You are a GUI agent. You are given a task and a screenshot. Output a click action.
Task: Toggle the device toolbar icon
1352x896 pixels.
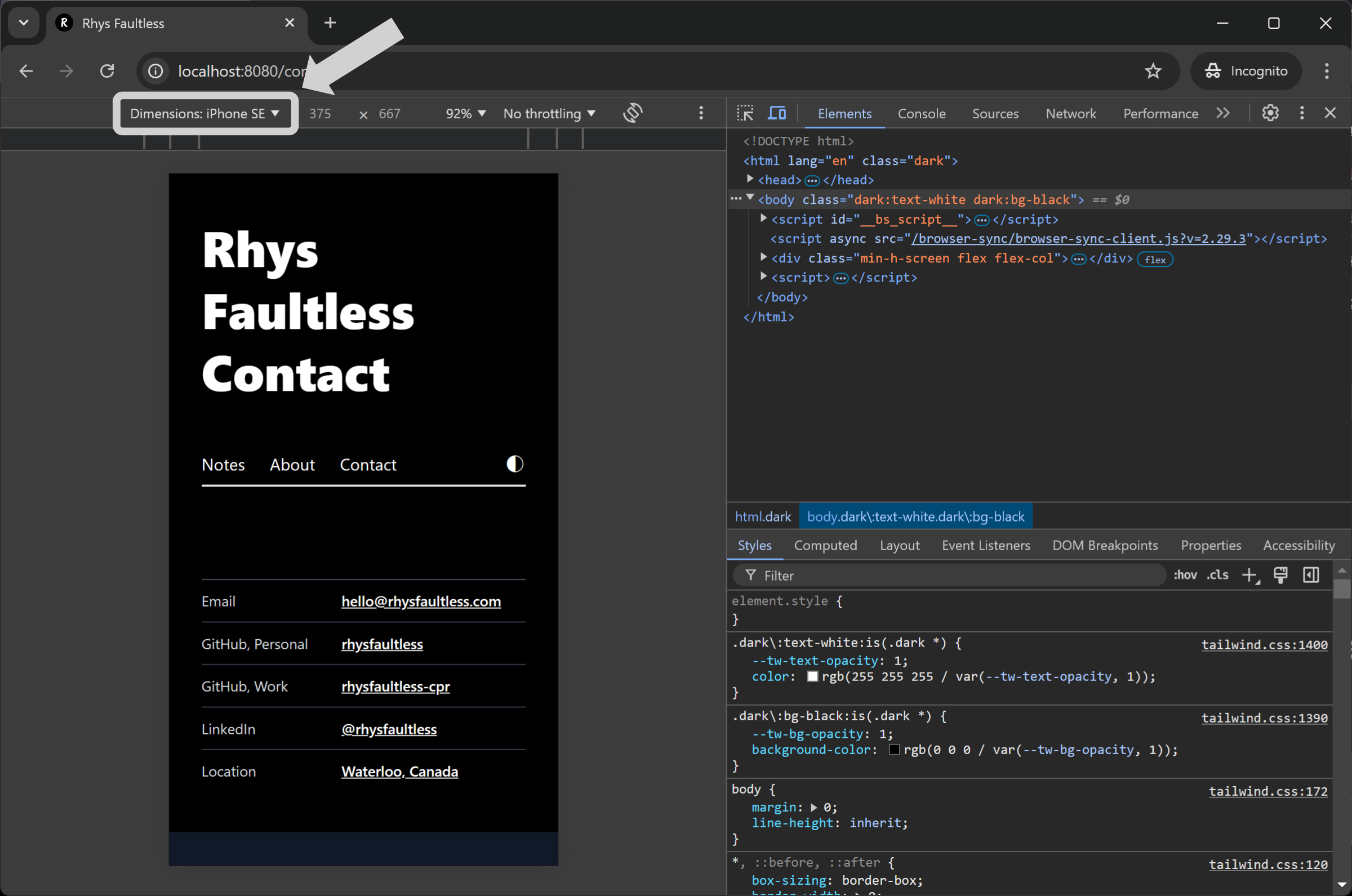[777, 113]
